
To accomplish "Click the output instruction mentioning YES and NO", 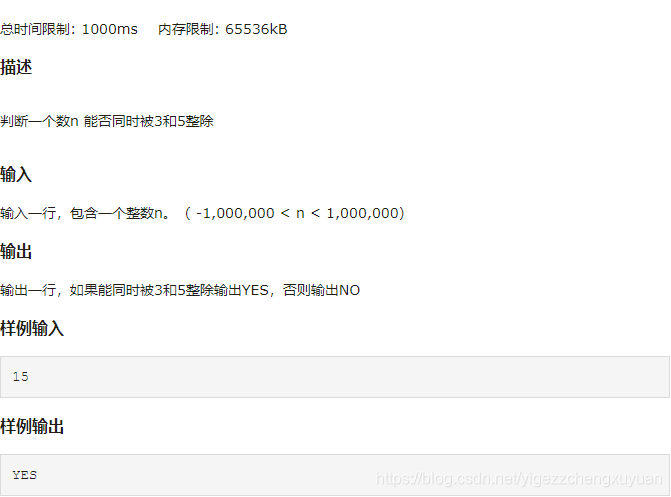I will tap(180, 290).
